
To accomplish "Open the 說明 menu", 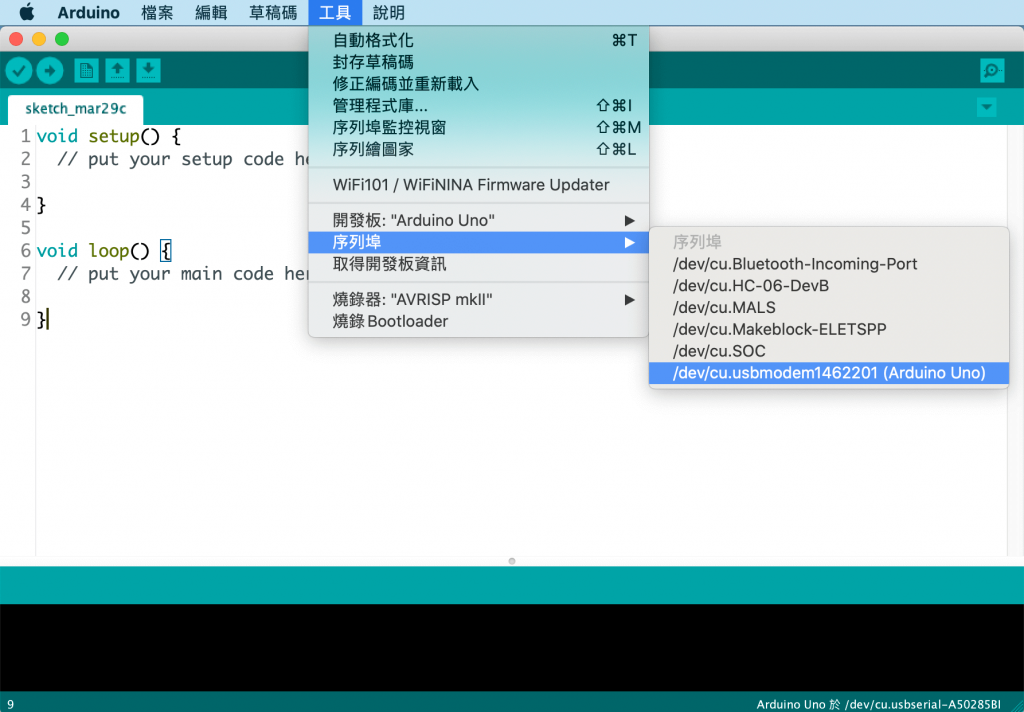I will (389, 12).
